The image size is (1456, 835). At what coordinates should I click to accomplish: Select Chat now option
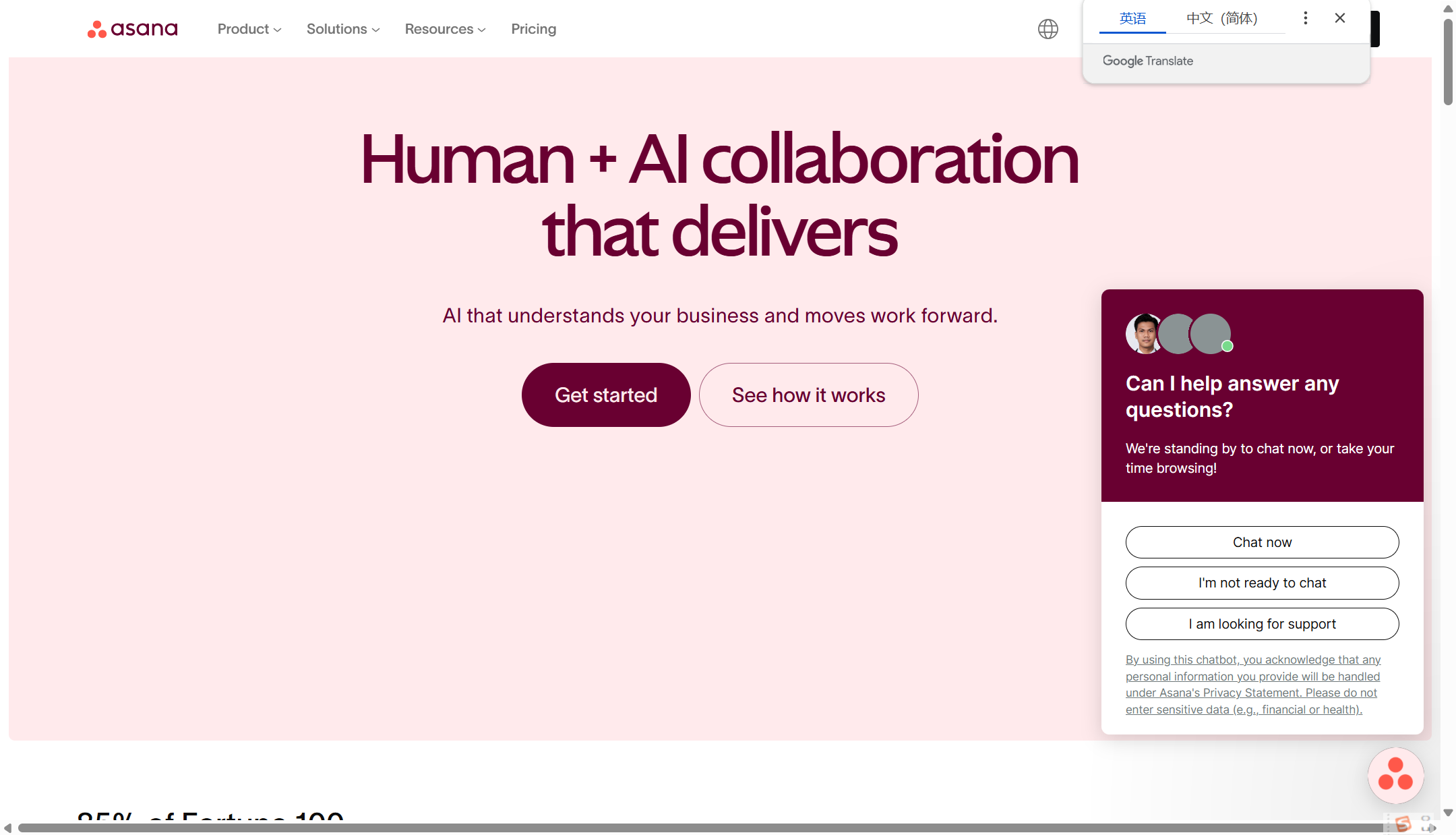click(x=1261, y=542)
